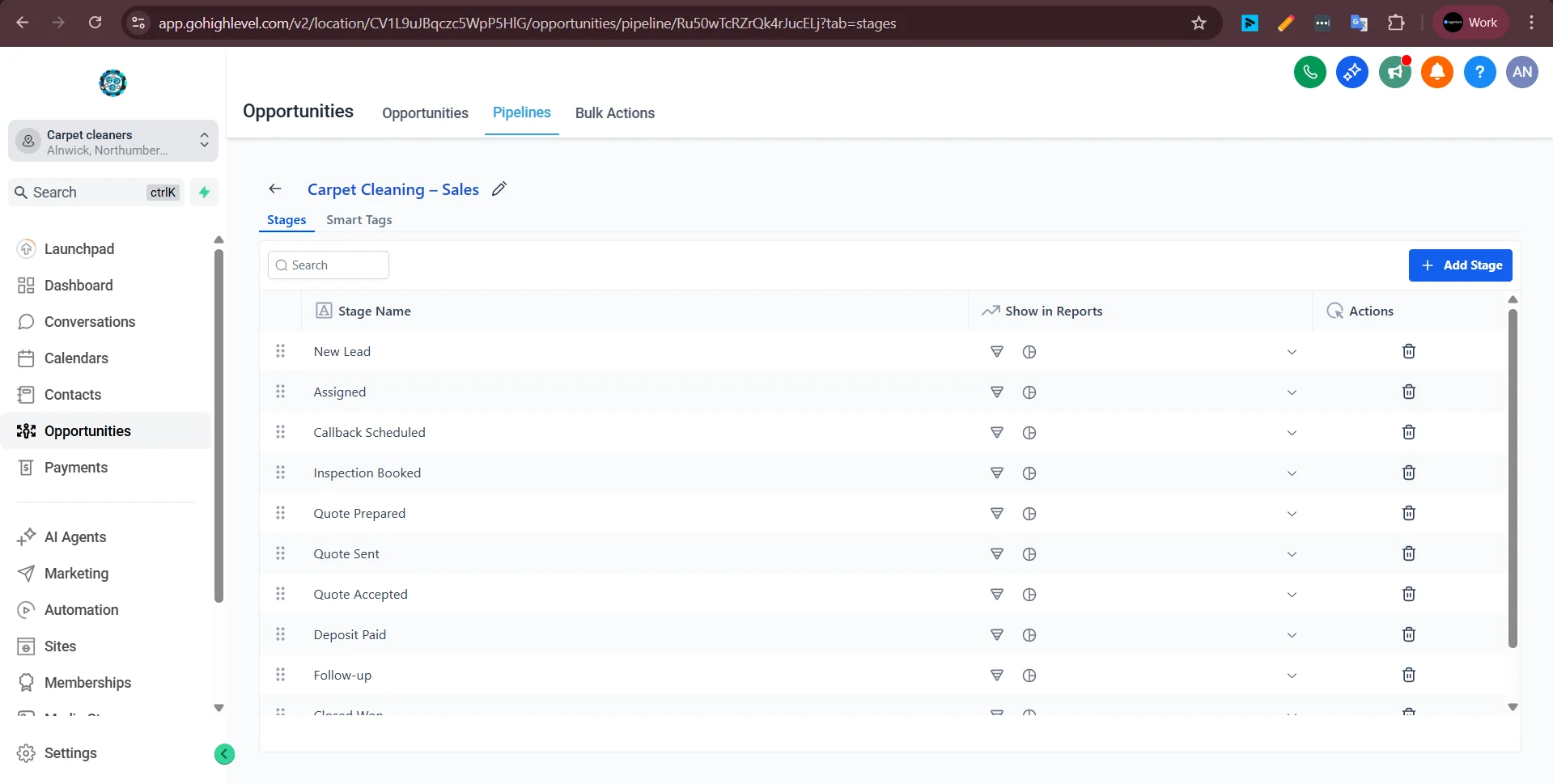Delete the New Lead stage

point(1408,351)
